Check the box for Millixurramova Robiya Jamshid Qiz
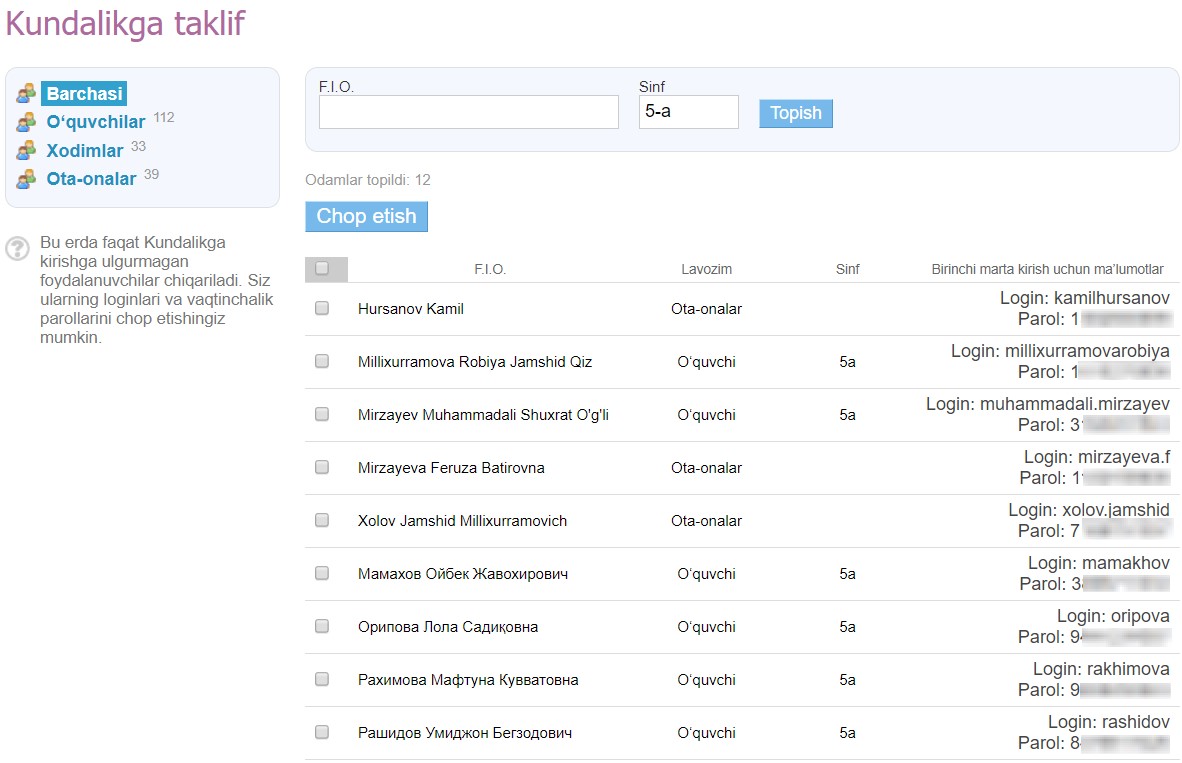Screen dimensions: 1182x763 click(x=322, y=361)
